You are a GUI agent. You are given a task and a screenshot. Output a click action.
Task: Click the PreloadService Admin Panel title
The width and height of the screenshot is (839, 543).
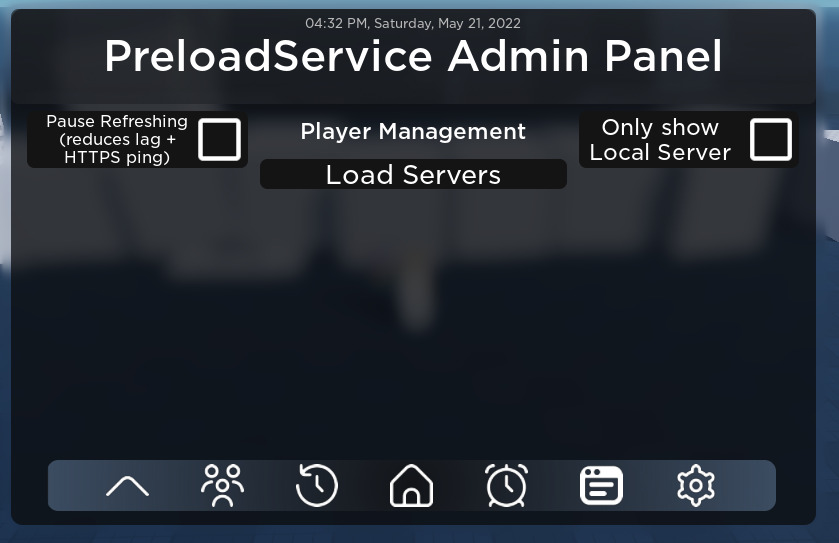click(413, 57)
